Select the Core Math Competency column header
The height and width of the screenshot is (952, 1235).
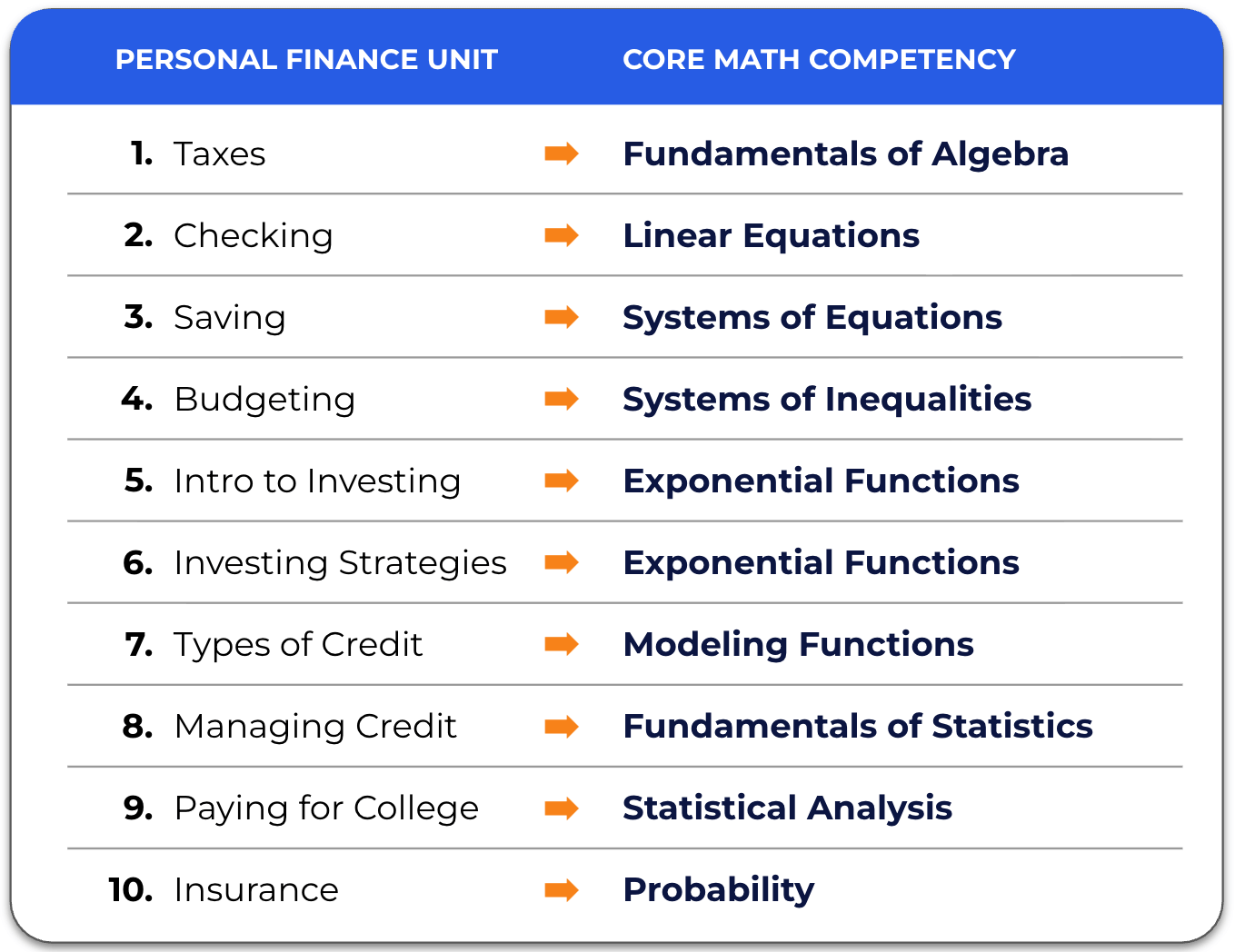click(x=819, y=59)
